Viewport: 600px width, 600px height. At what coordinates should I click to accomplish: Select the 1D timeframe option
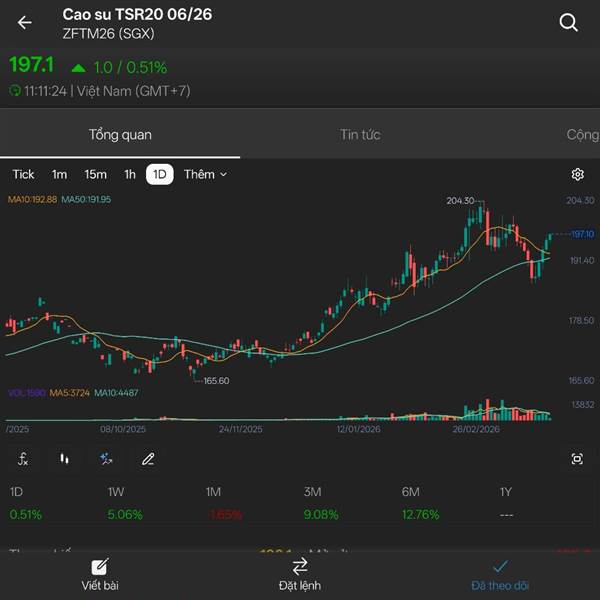(x=159, y=174)
